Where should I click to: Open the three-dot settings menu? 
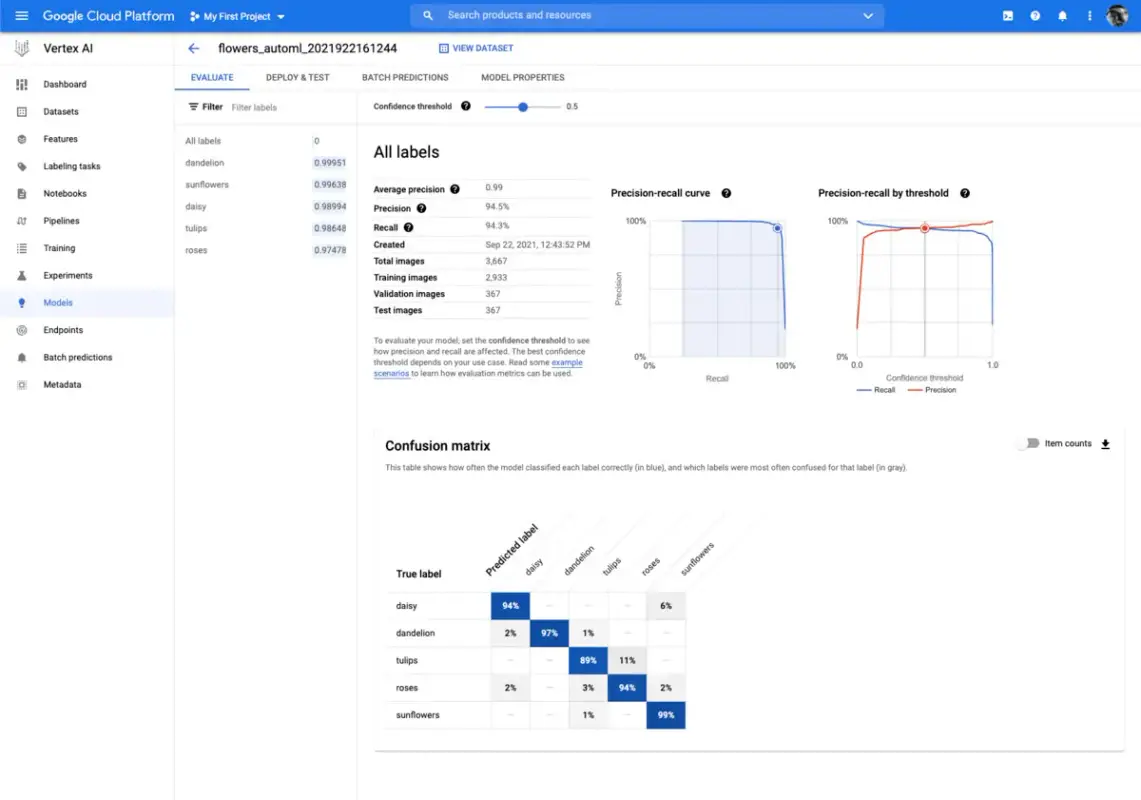click(1089, 15)
